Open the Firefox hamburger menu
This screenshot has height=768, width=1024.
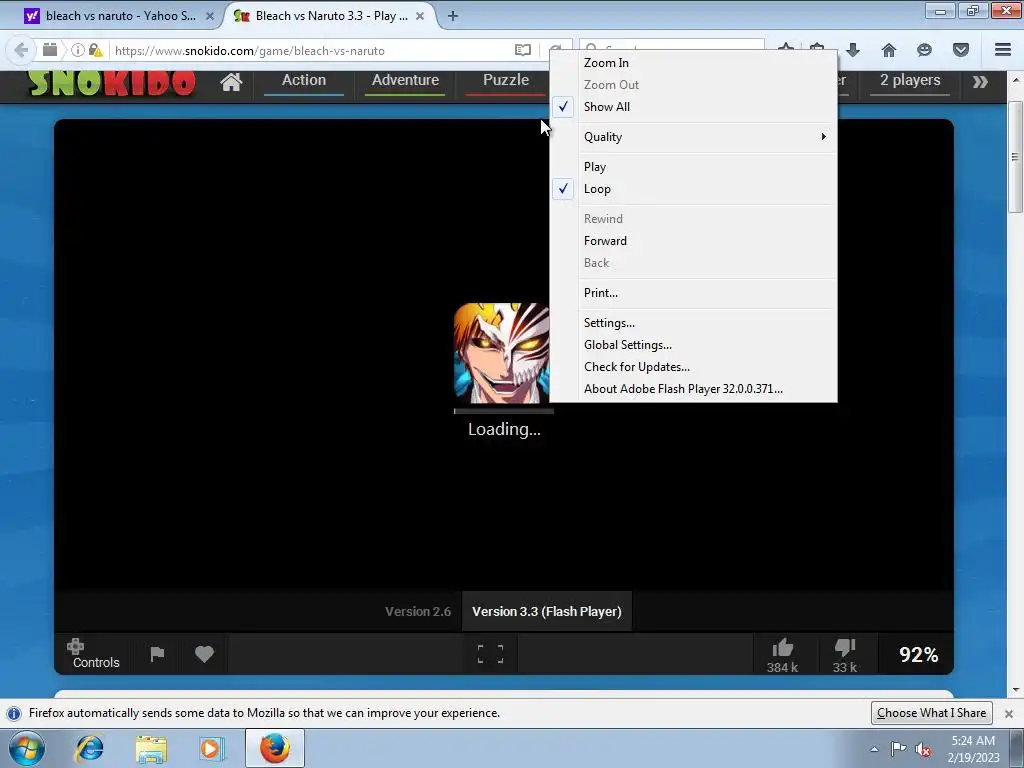(x=1002, y=50)
